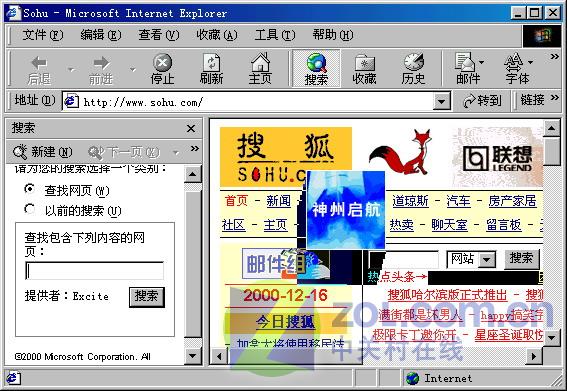Click web page vertical scrollbar down arrow
The width and height of the screenshot is (567, 391).
click(x=552, y=338)
